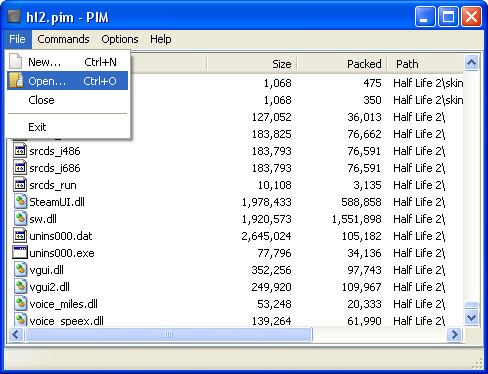
Task: Close the PIM window
Action: (x=471, y=16)
